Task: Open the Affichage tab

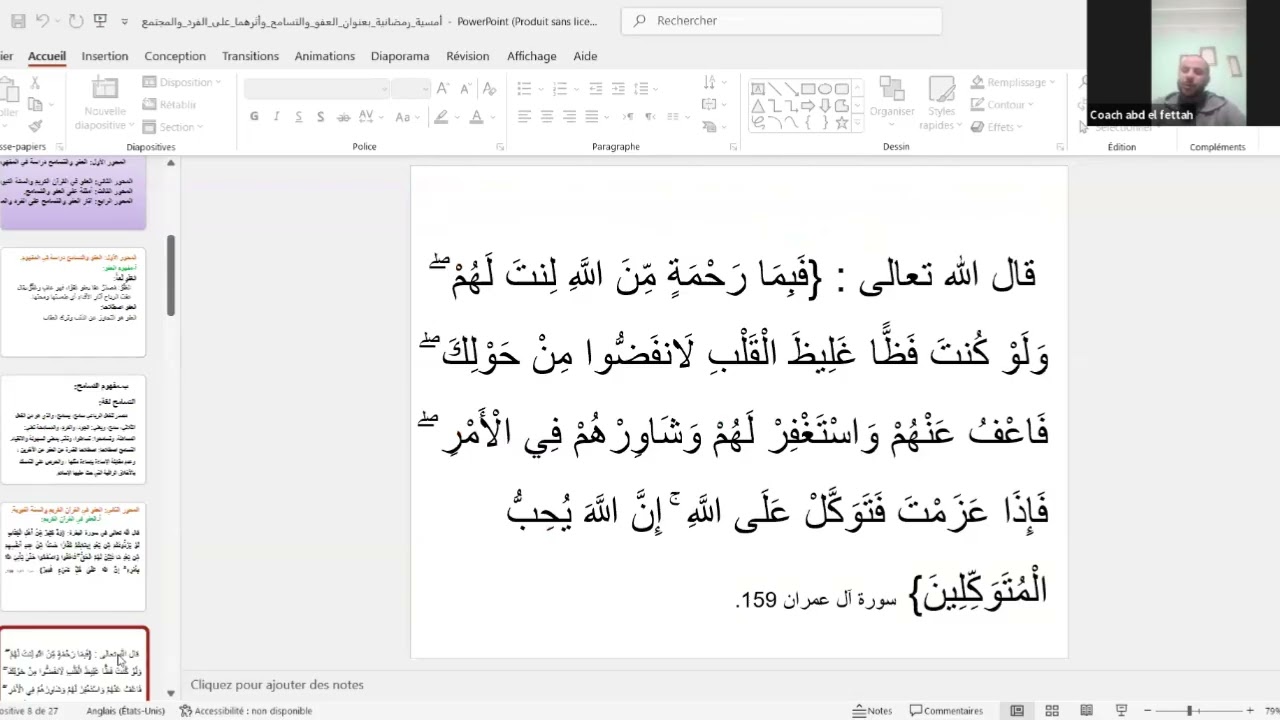Action: pos(532,56)
